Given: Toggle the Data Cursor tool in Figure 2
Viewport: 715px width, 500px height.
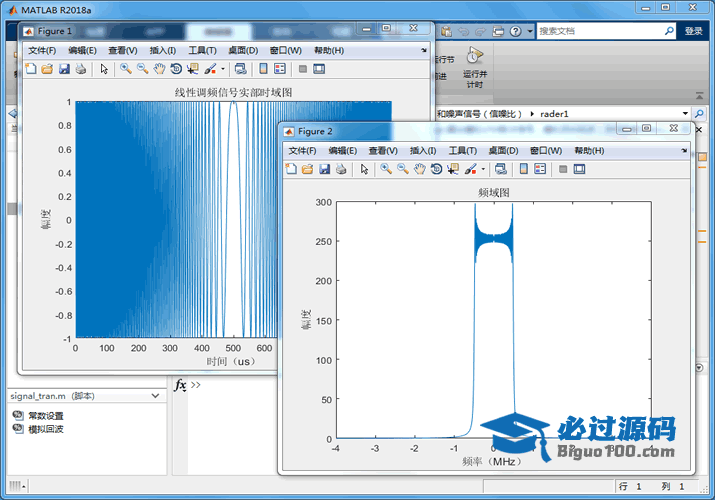Looking at the screenshot, I should coord(453,169).
